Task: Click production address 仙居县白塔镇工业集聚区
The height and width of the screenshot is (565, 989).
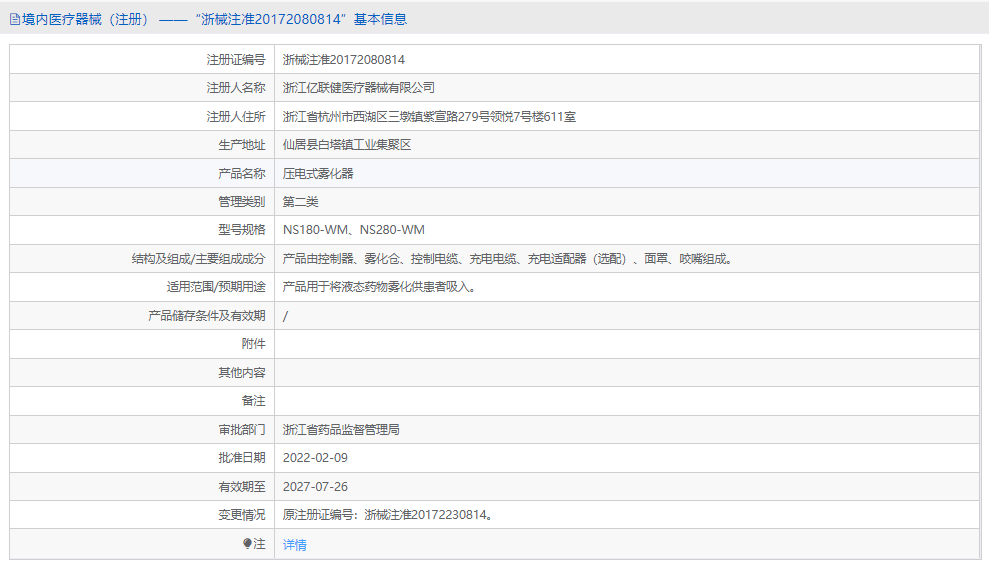Action: [x=347, y=145]
